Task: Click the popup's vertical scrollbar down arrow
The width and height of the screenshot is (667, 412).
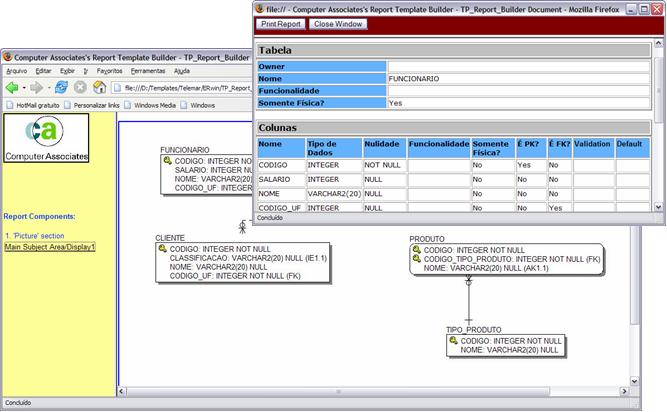Action: pos(658,205)
